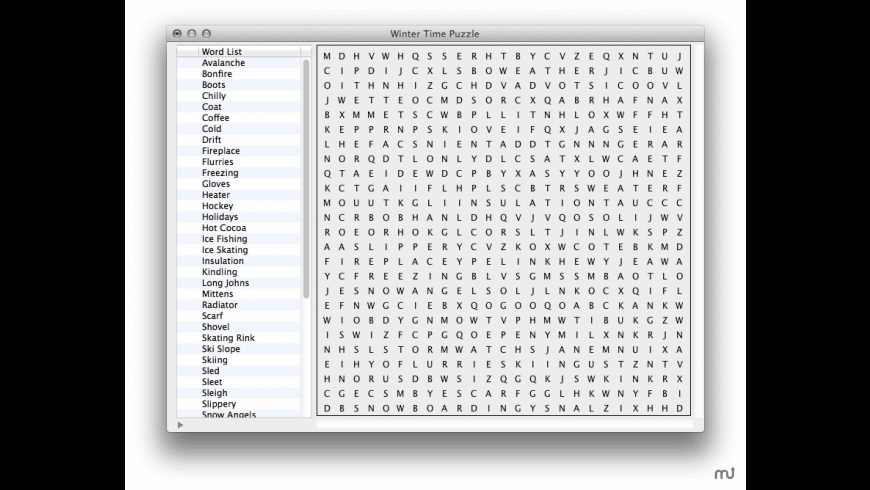
Task: Click the disclosure triangle below the word list
Action: click(x=180, y=425)
